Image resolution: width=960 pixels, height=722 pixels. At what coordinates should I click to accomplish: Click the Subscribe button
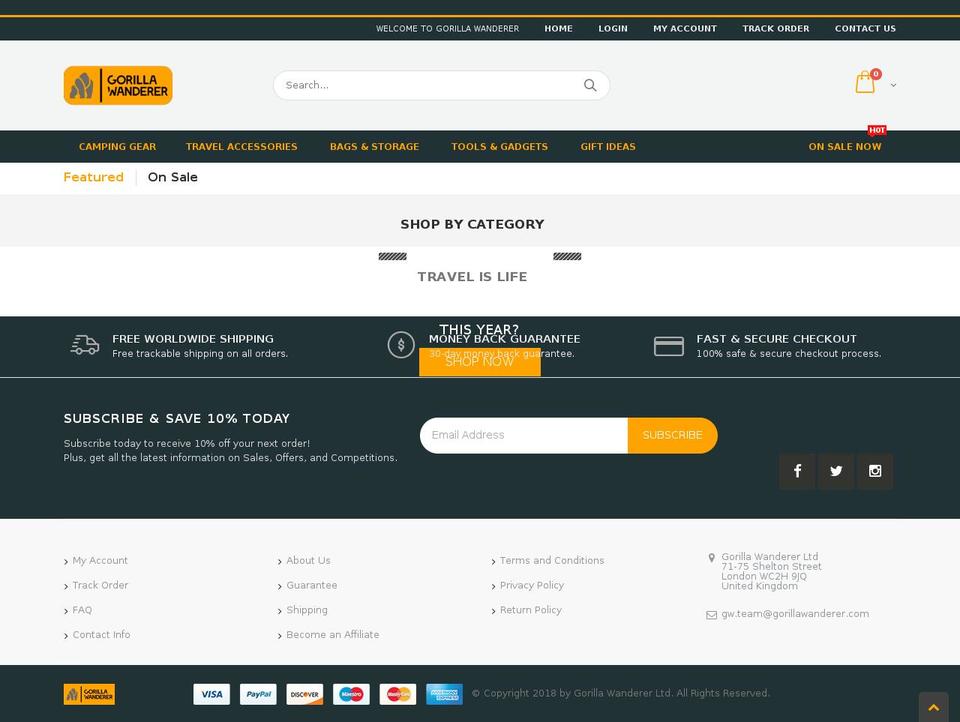coord(672,435)
